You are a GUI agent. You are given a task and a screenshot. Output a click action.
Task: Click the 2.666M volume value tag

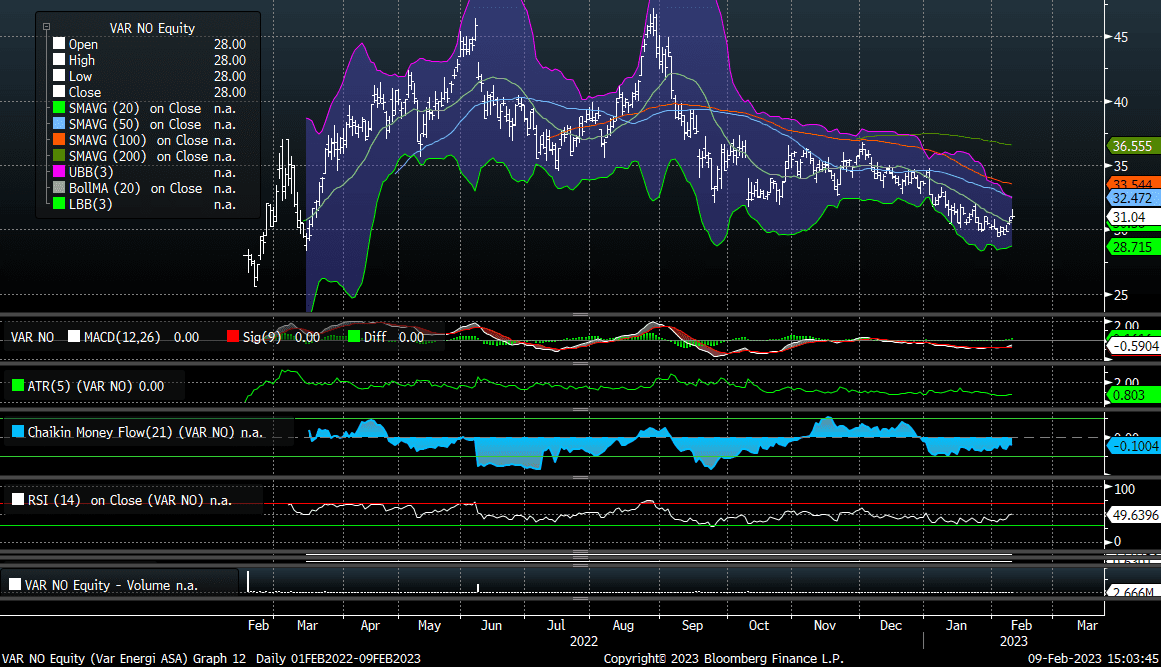[1132, 591]
